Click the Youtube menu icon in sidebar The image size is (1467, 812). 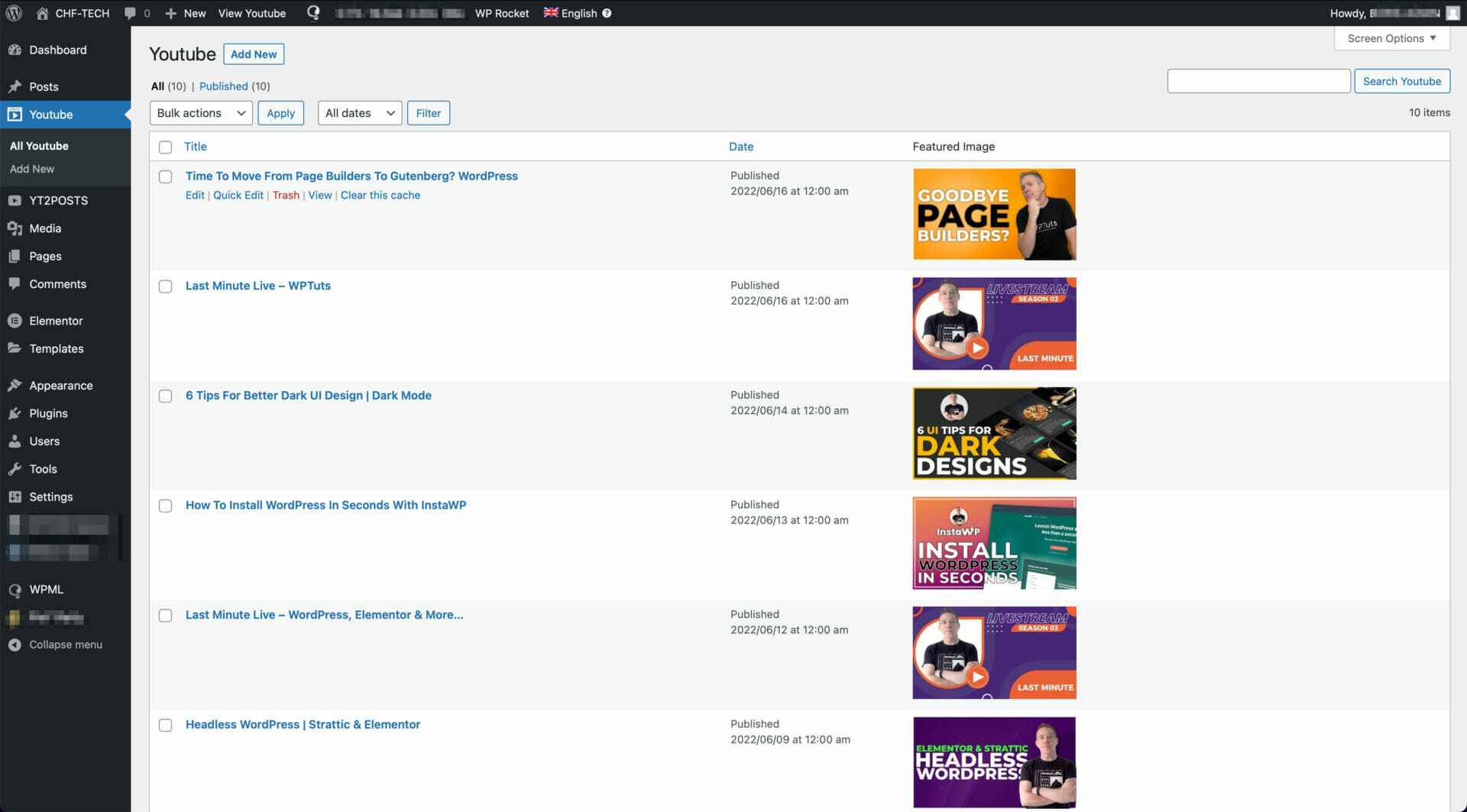[x=15, y=115]
